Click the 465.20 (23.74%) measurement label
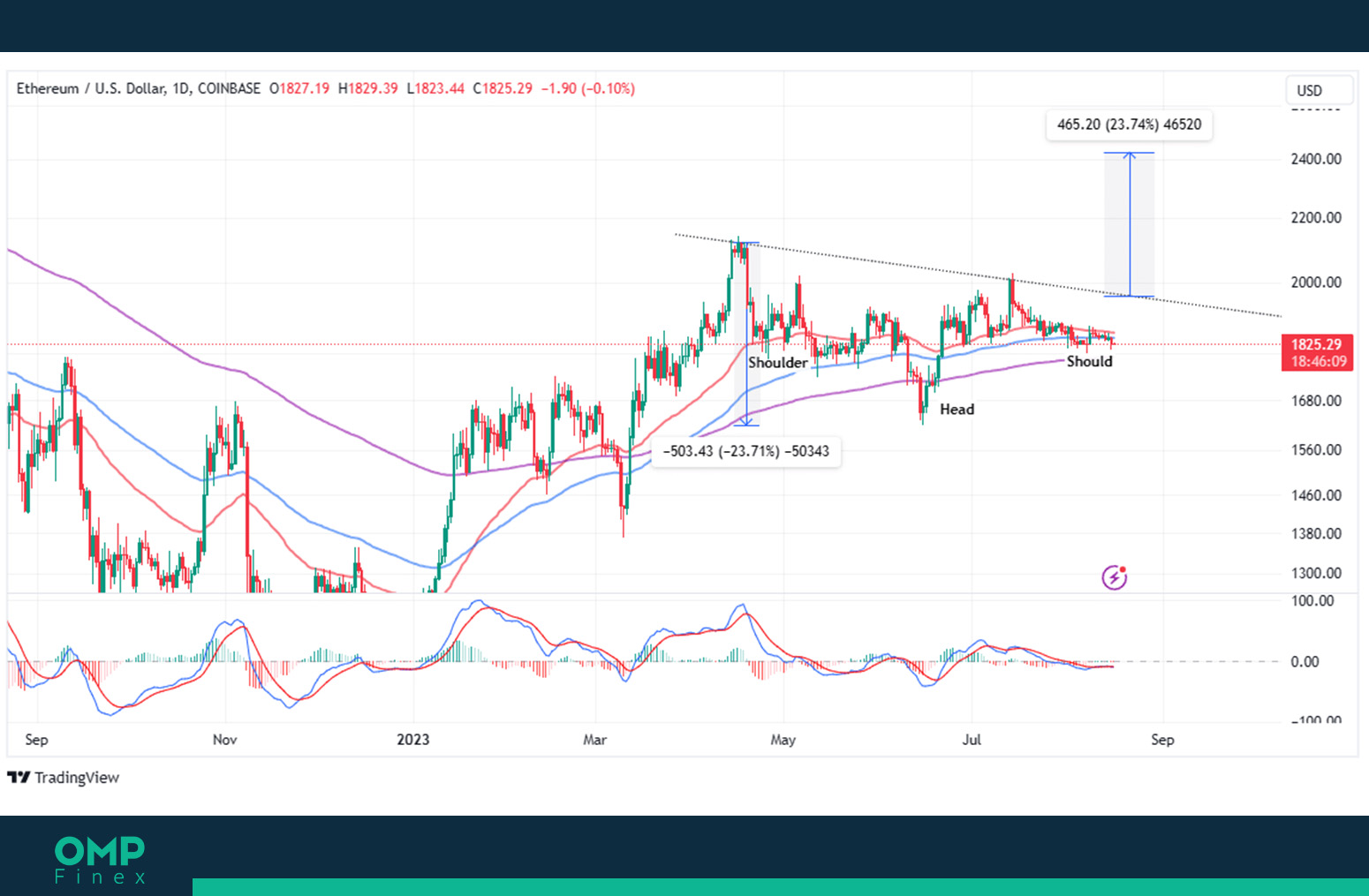Image resolution: width=1369 pixels, height=896 pixels. (1129, 124)
